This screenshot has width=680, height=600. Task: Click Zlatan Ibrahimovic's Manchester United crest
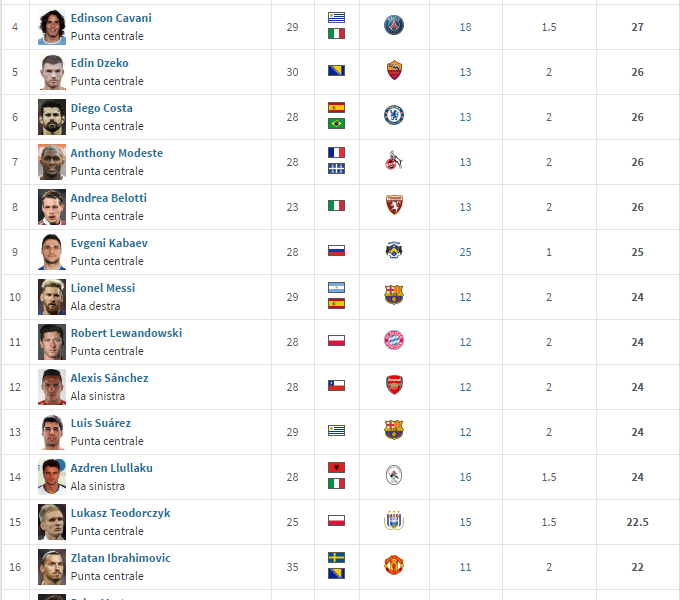coord(394,566)
